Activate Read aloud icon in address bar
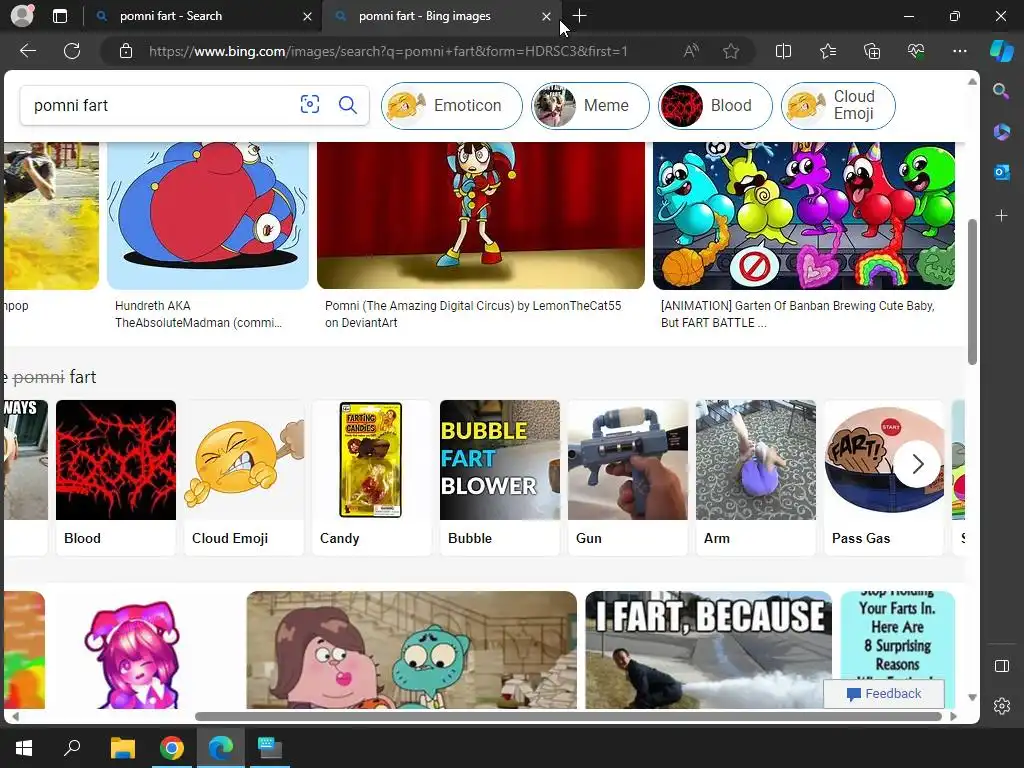 coord(691,51)
